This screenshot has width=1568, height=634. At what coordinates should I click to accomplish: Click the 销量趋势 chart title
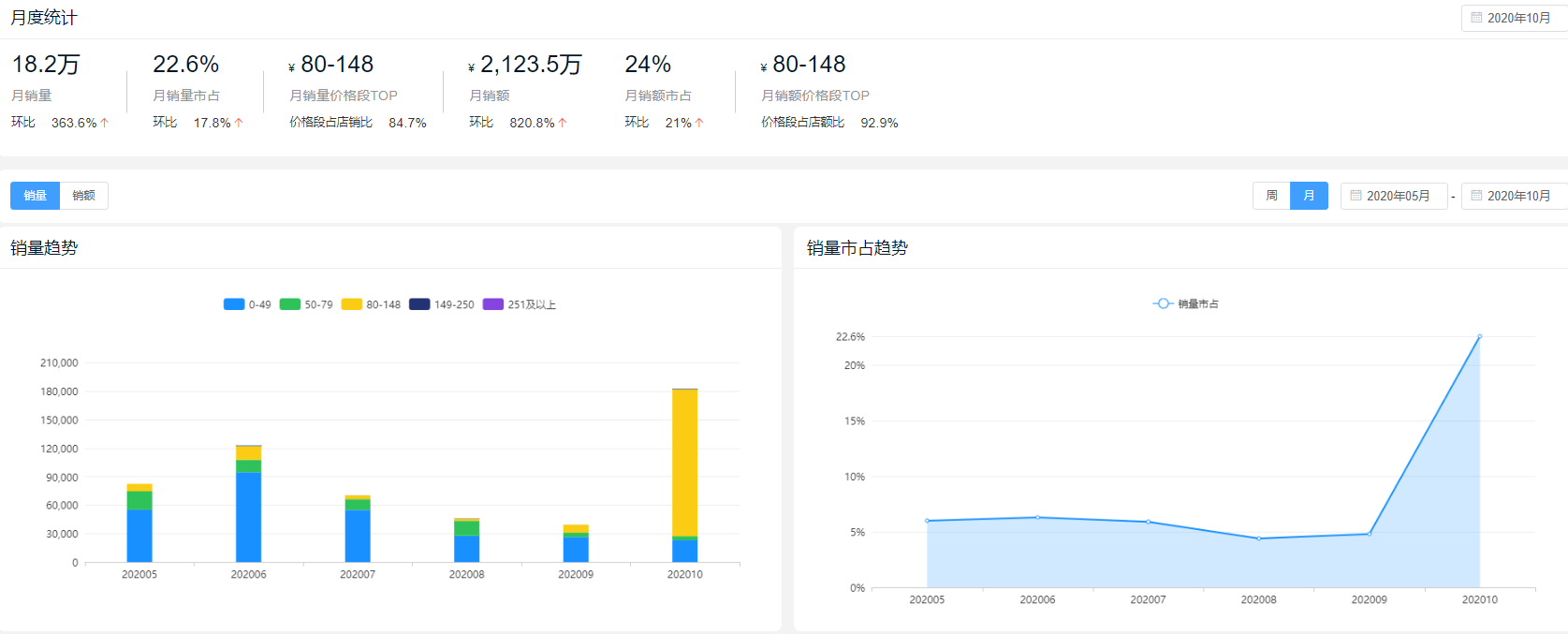click(44, 248)
